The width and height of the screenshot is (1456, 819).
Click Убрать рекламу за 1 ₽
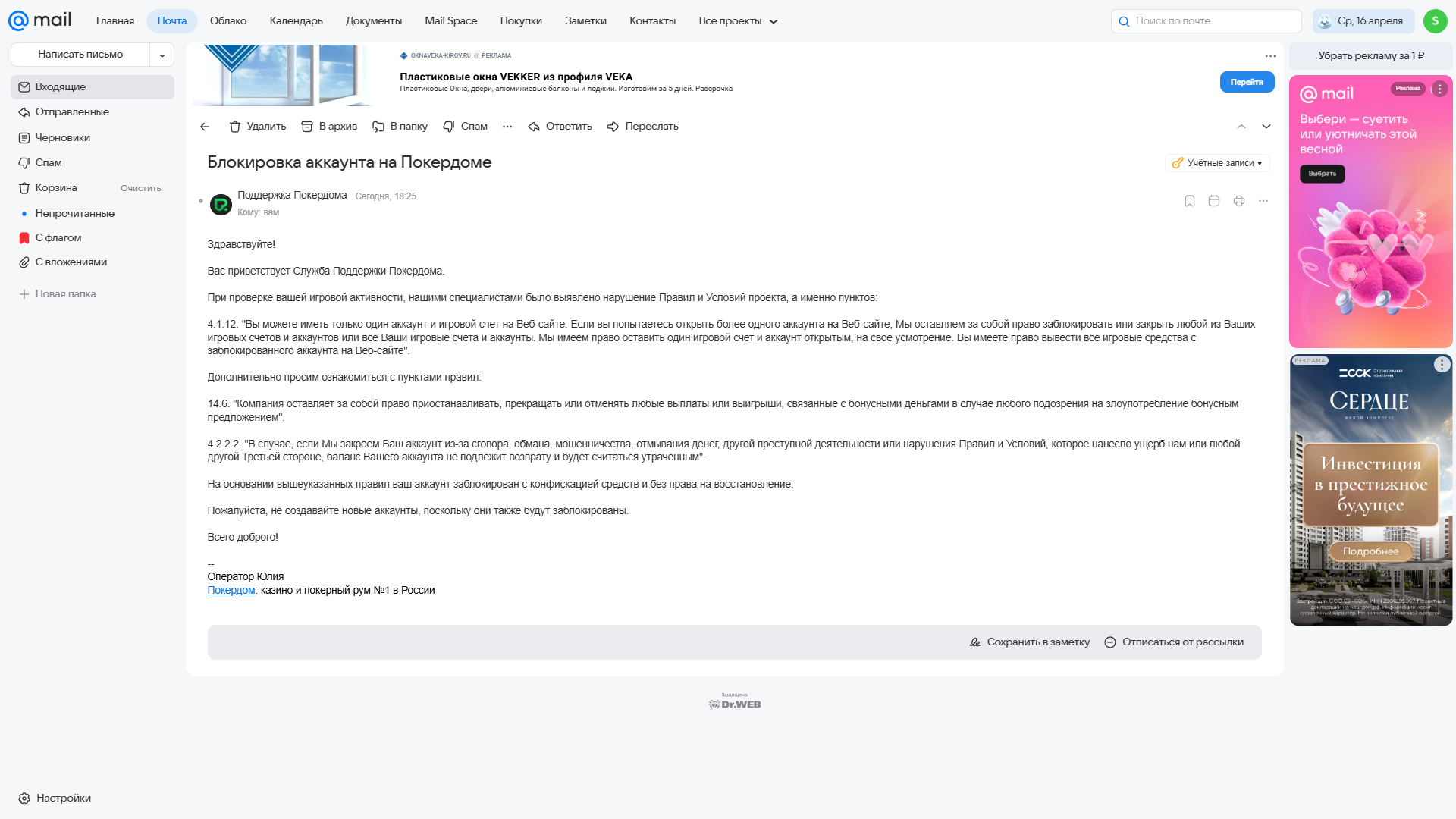click(x=1371, y=56)
